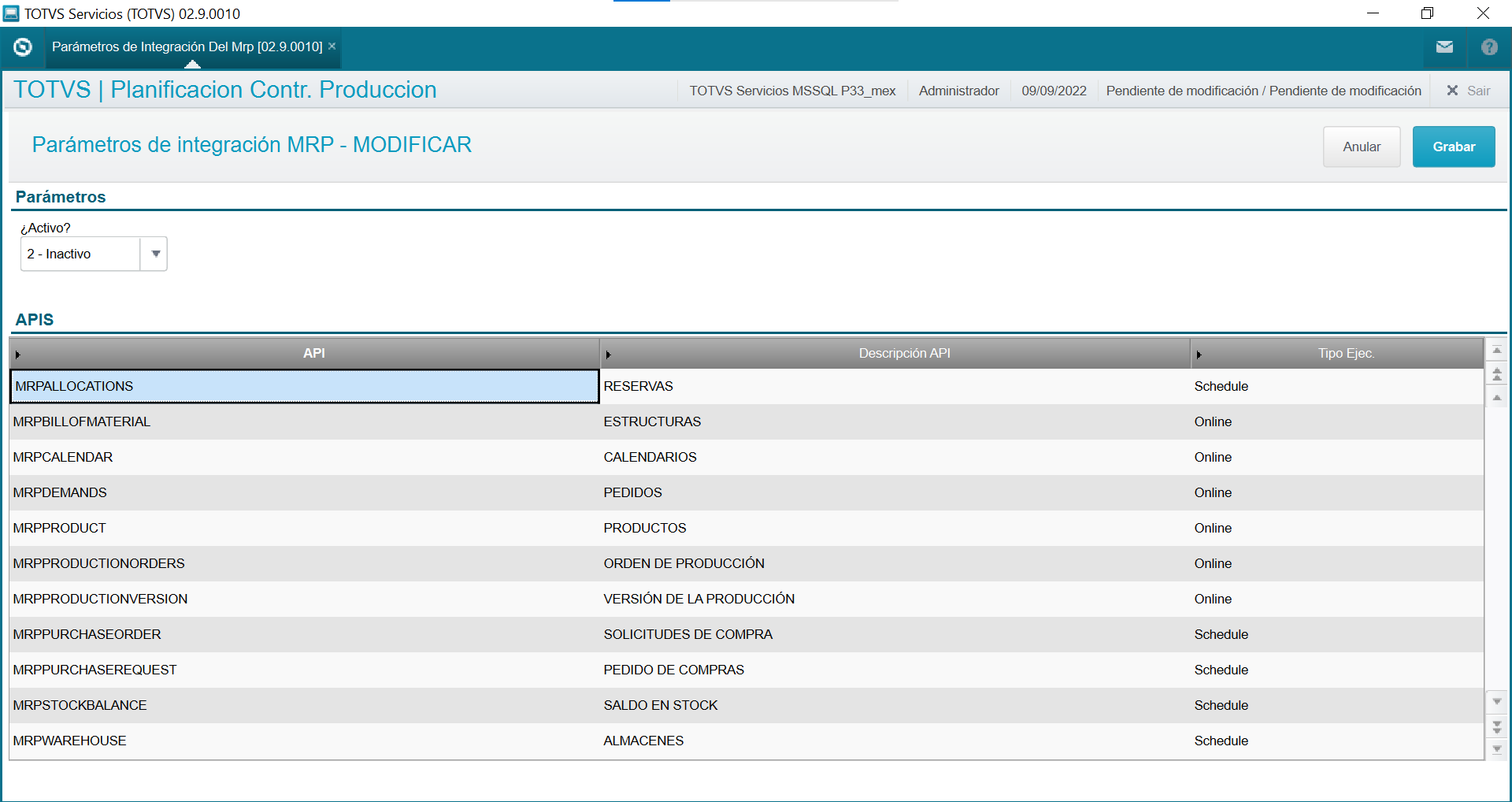
Task: Click the ORDEN DE PRODUCCIÓN cell
Action: (895, 563)
